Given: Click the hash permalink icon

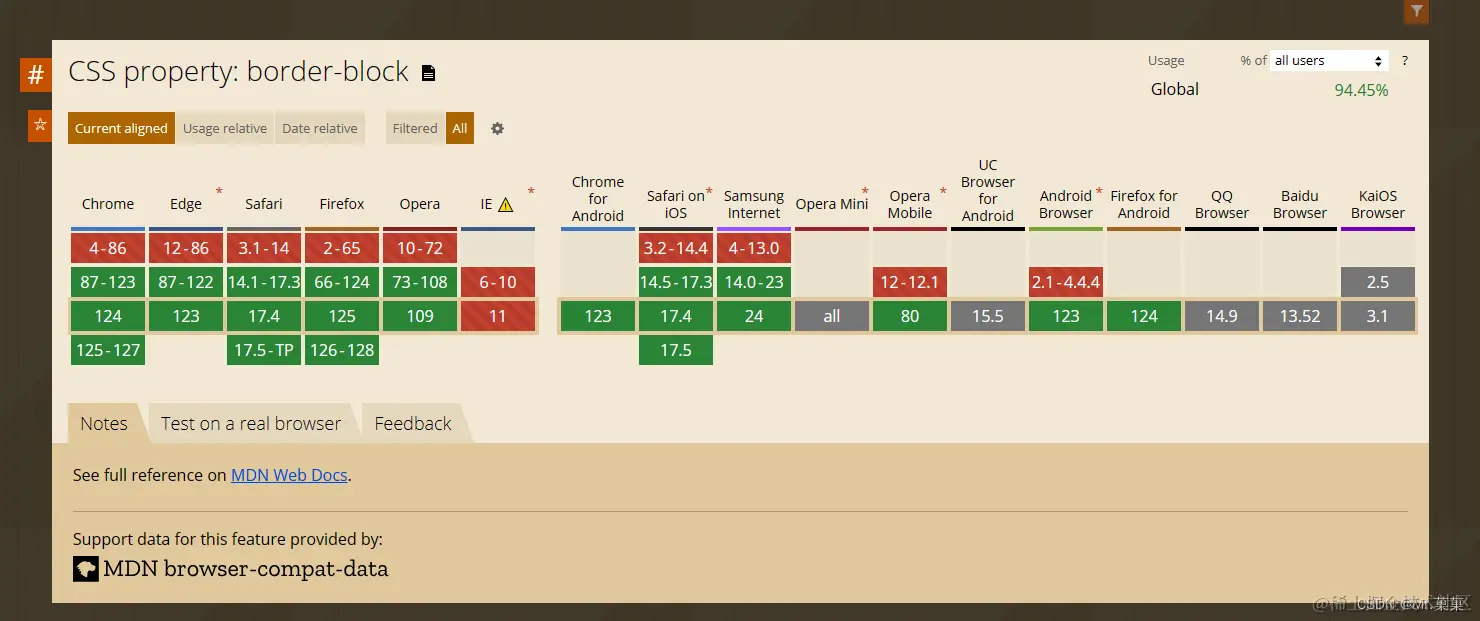Looking at the screenshot, I should [x=35, y=75].
